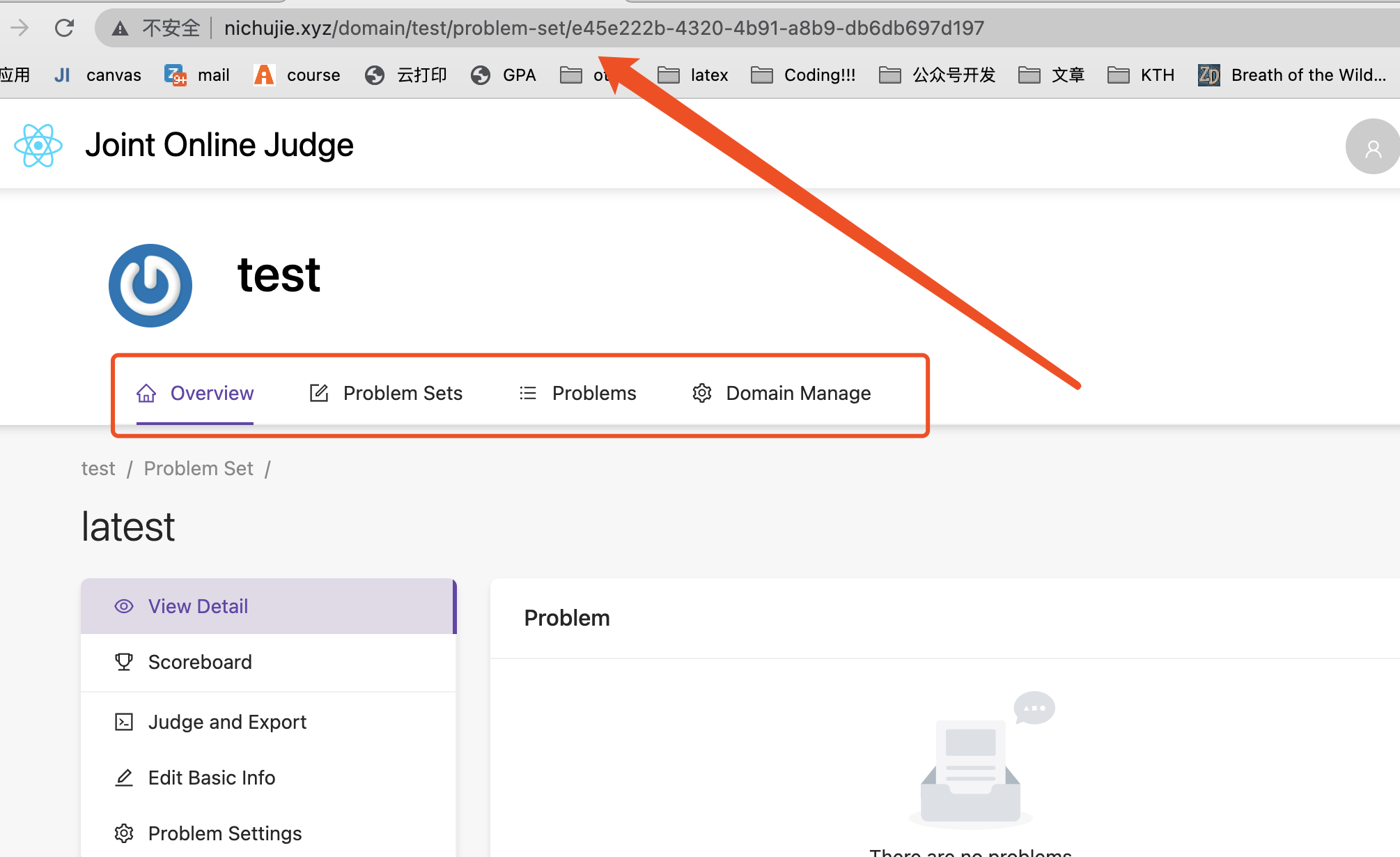Click the Problem Settings gear icon
This screenshot has width=1400, height=857.
coord(123,833)
